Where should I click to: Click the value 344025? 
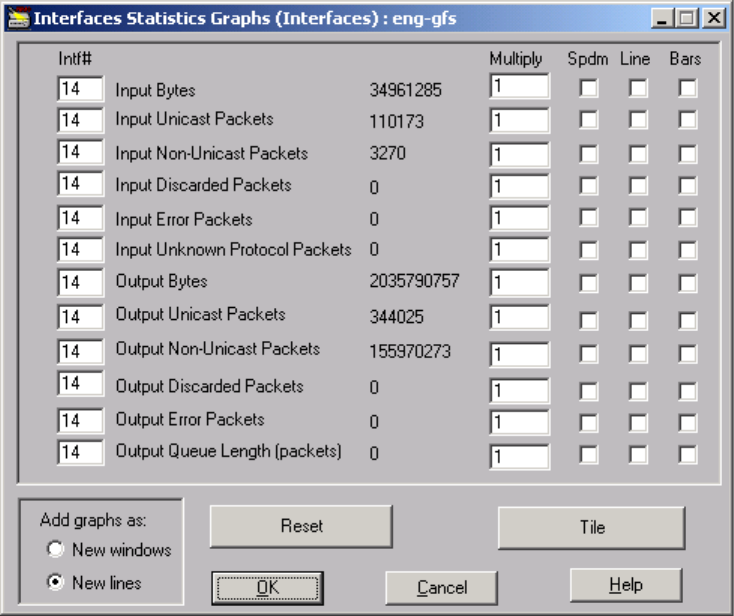coord(396,317)
